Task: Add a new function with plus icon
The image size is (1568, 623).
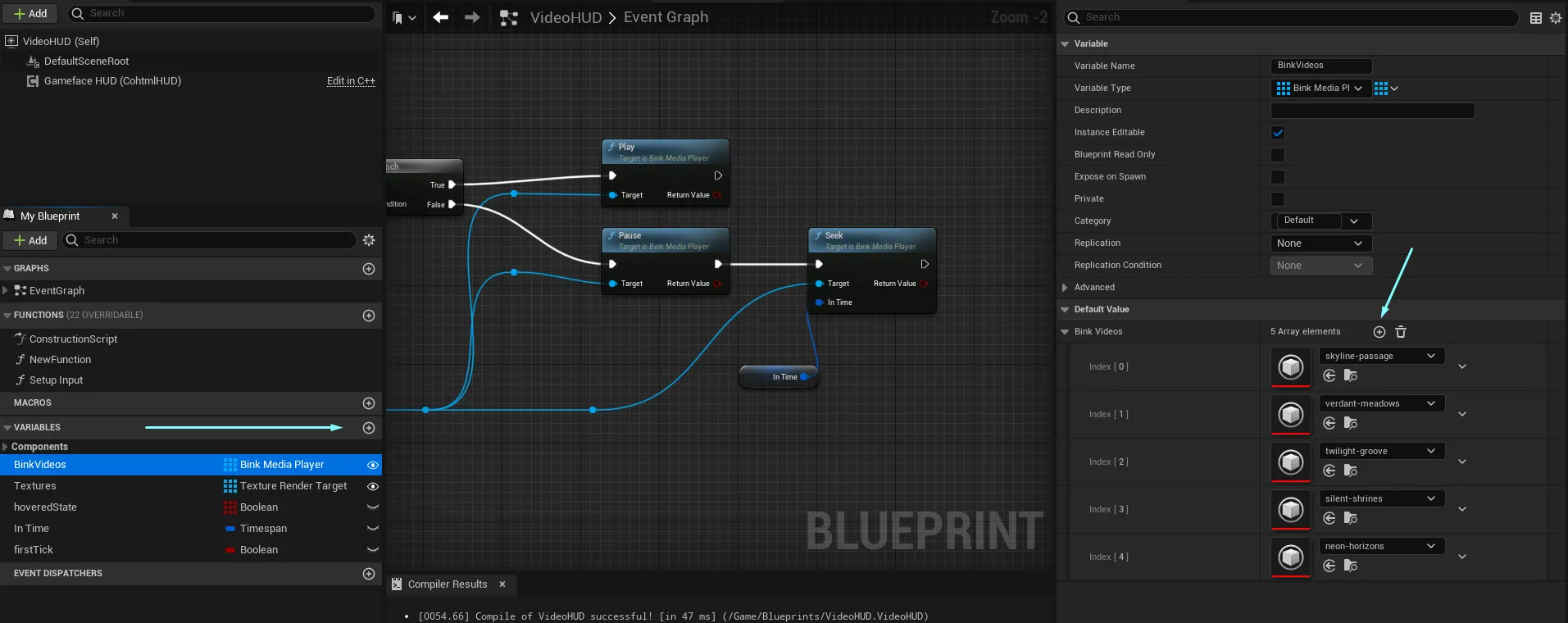Action: point(369,316)
